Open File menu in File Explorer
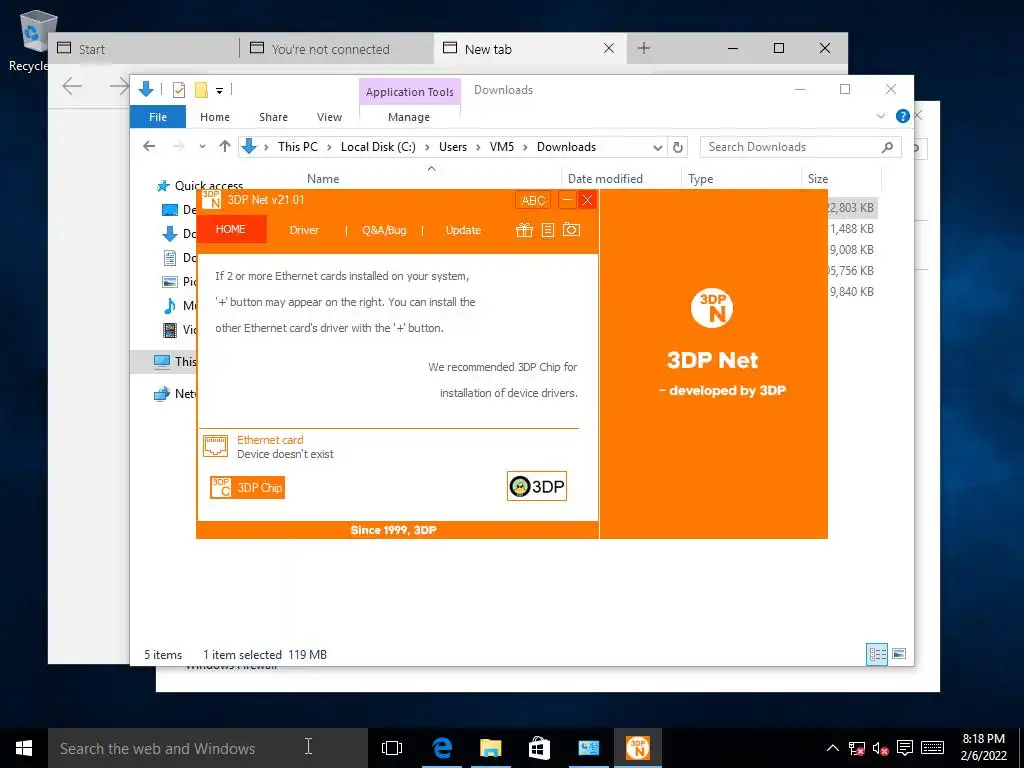 pyautogui.click(x=158, y=117)
